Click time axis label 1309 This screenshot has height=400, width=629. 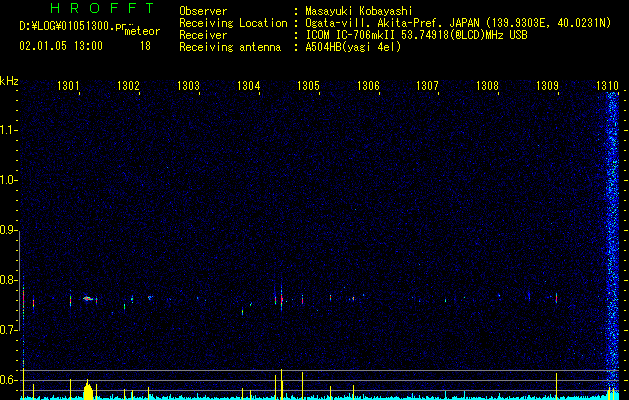coord(547,85)
